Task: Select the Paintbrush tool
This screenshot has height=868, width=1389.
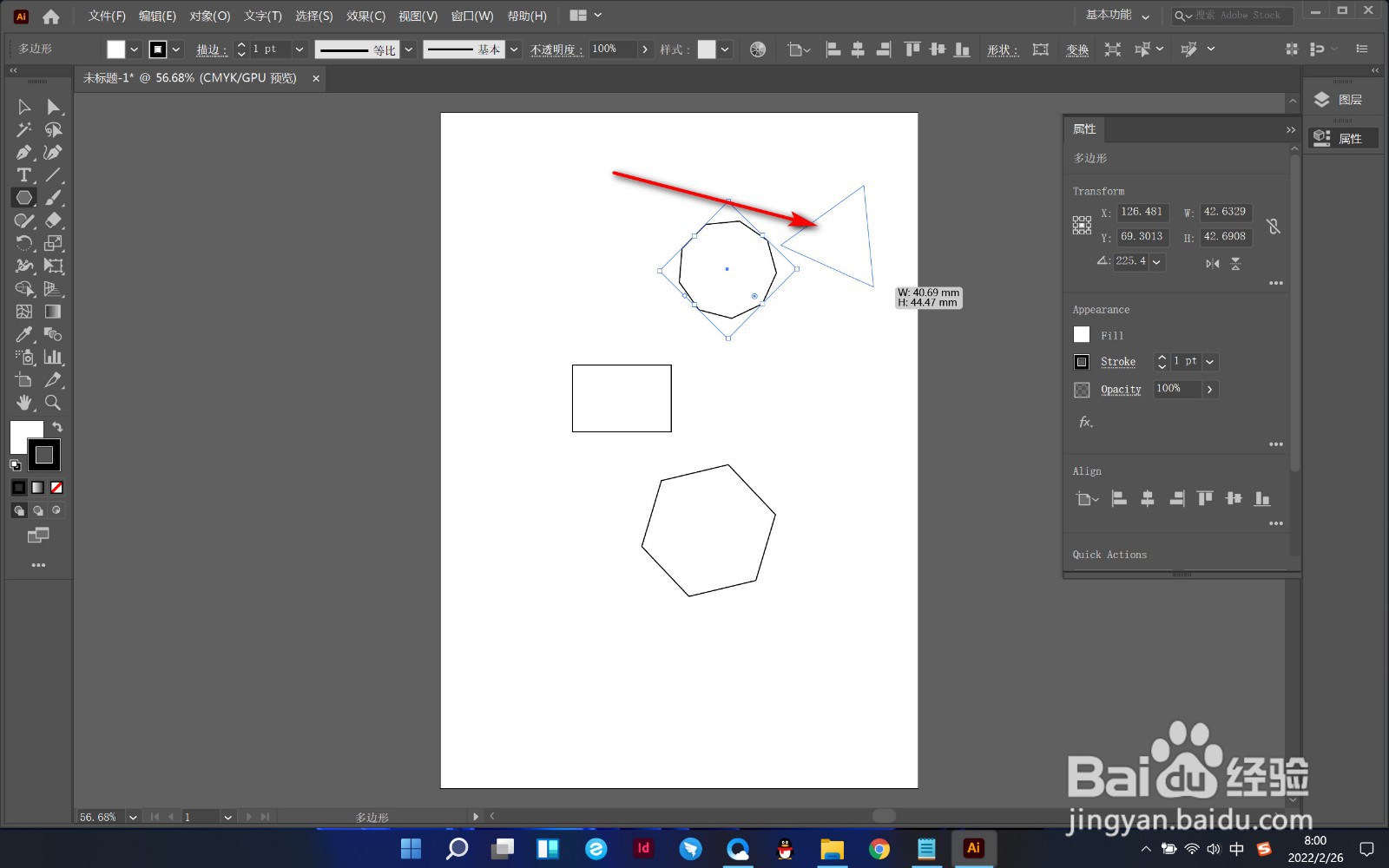Action: click(x=54, y=198)
